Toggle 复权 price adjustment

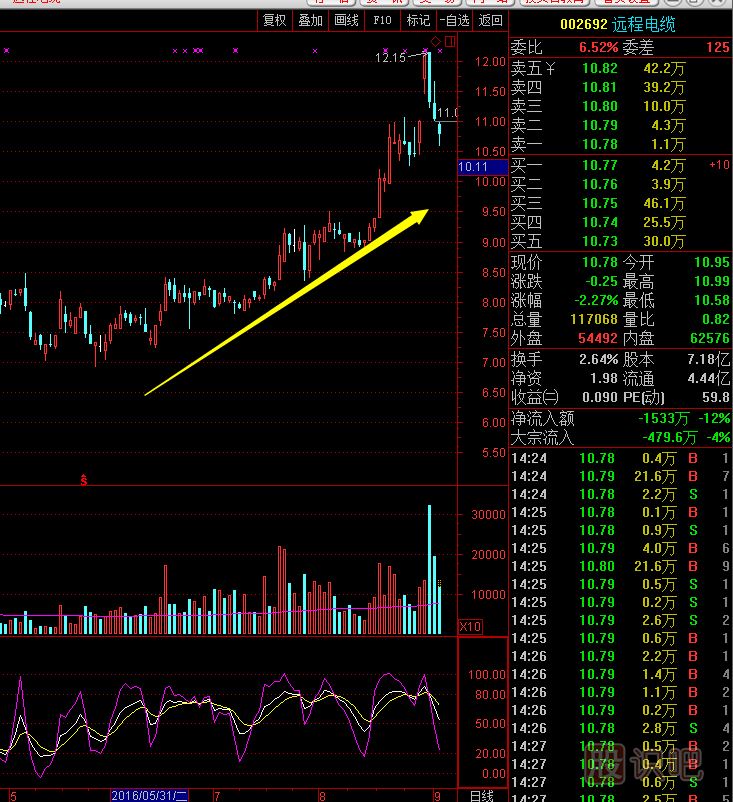tap(274, 20)
